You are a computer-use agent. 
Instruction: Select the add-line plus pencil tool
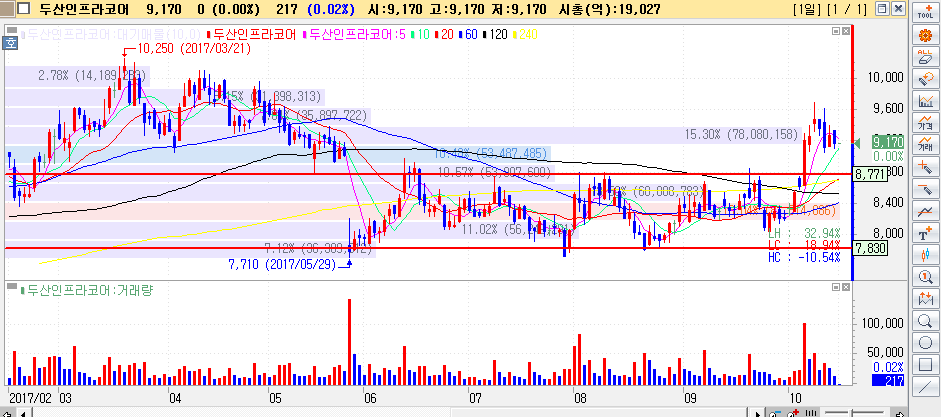pos(925,166)
